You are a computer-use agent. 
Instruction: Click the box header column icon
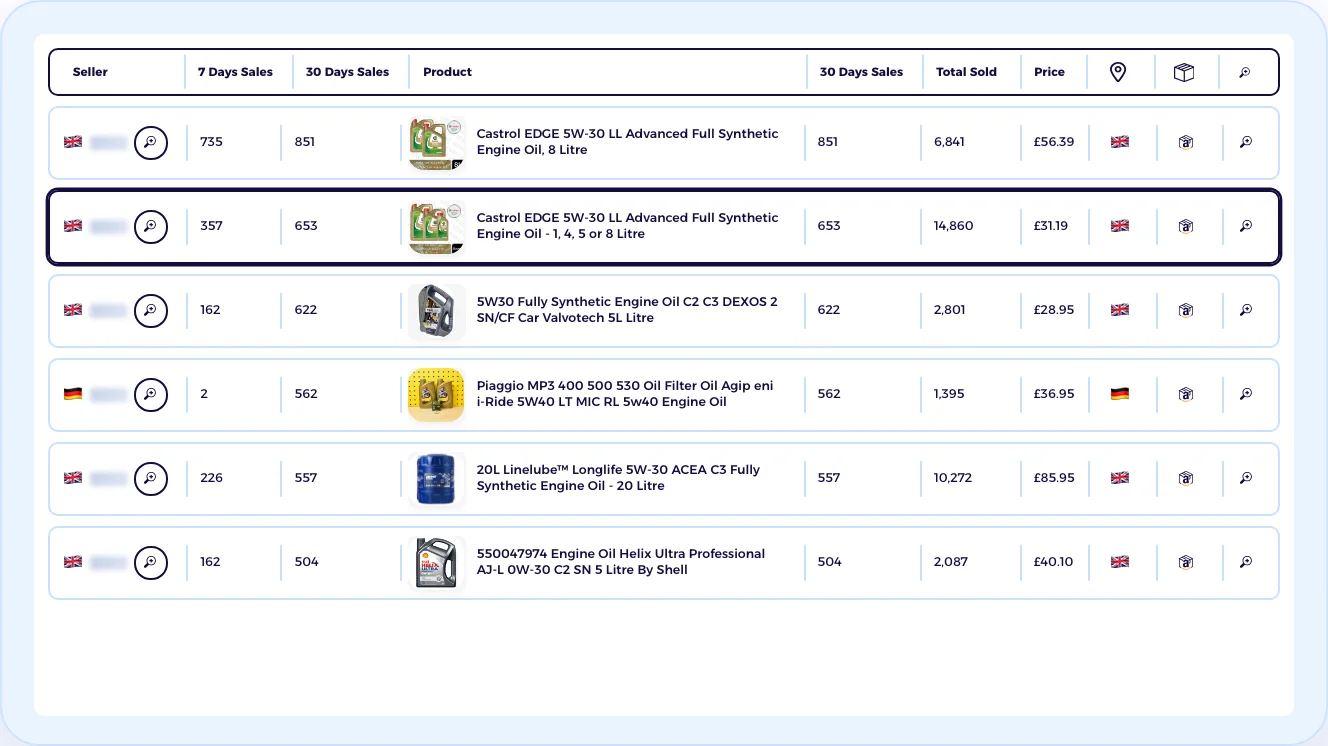[x=1184, y=72]
